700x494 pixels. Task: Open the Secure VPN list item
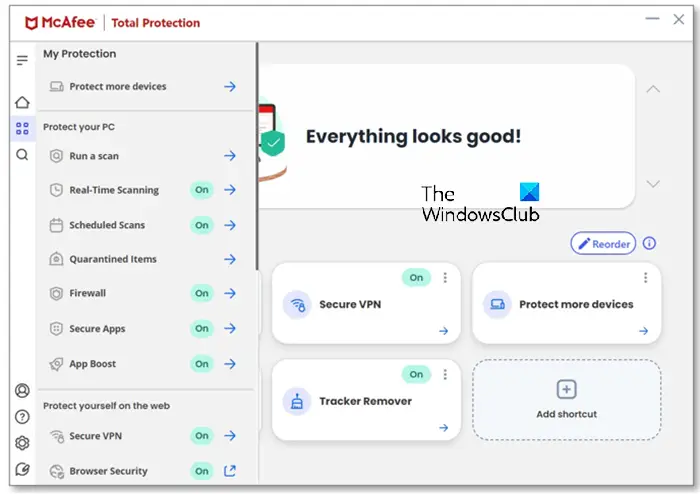[x=146, y=436]
